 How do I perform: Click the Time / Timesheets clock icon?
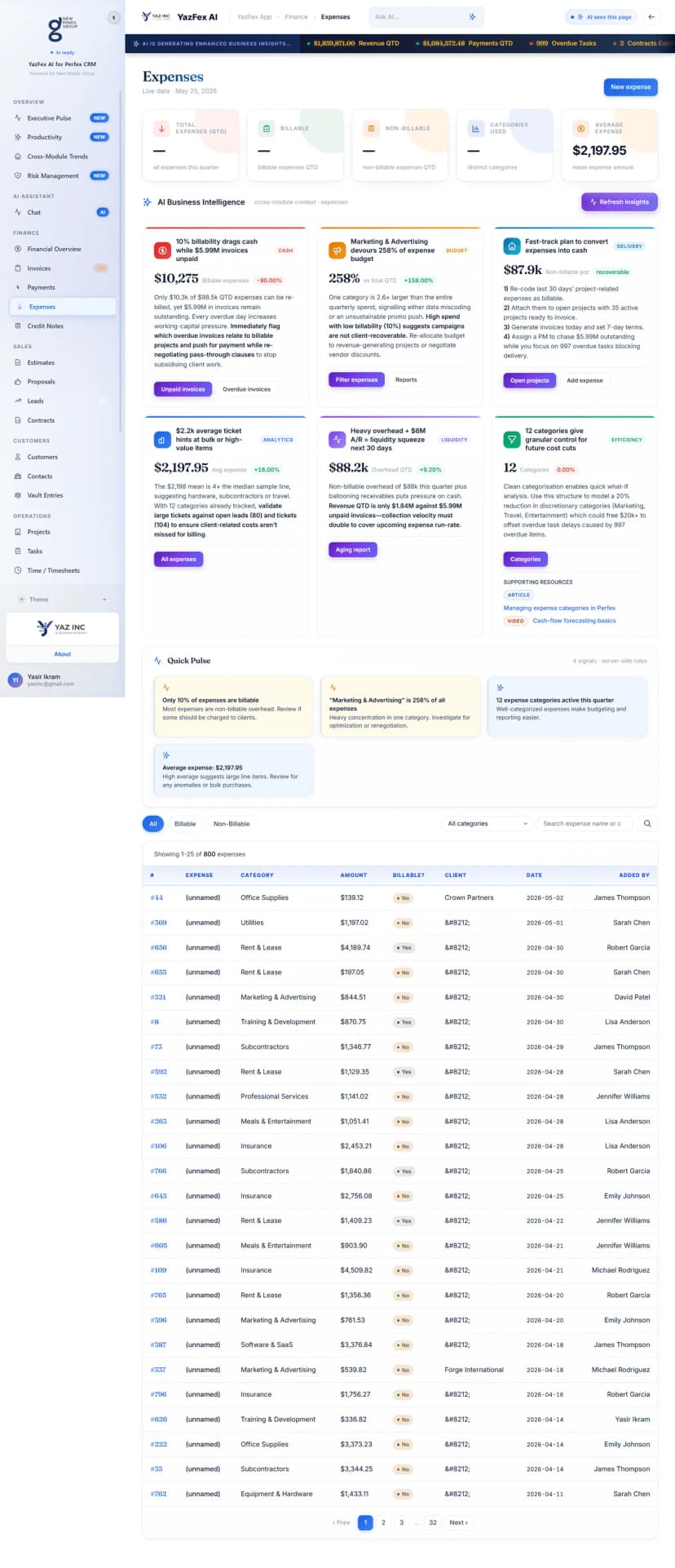point(18,570)
